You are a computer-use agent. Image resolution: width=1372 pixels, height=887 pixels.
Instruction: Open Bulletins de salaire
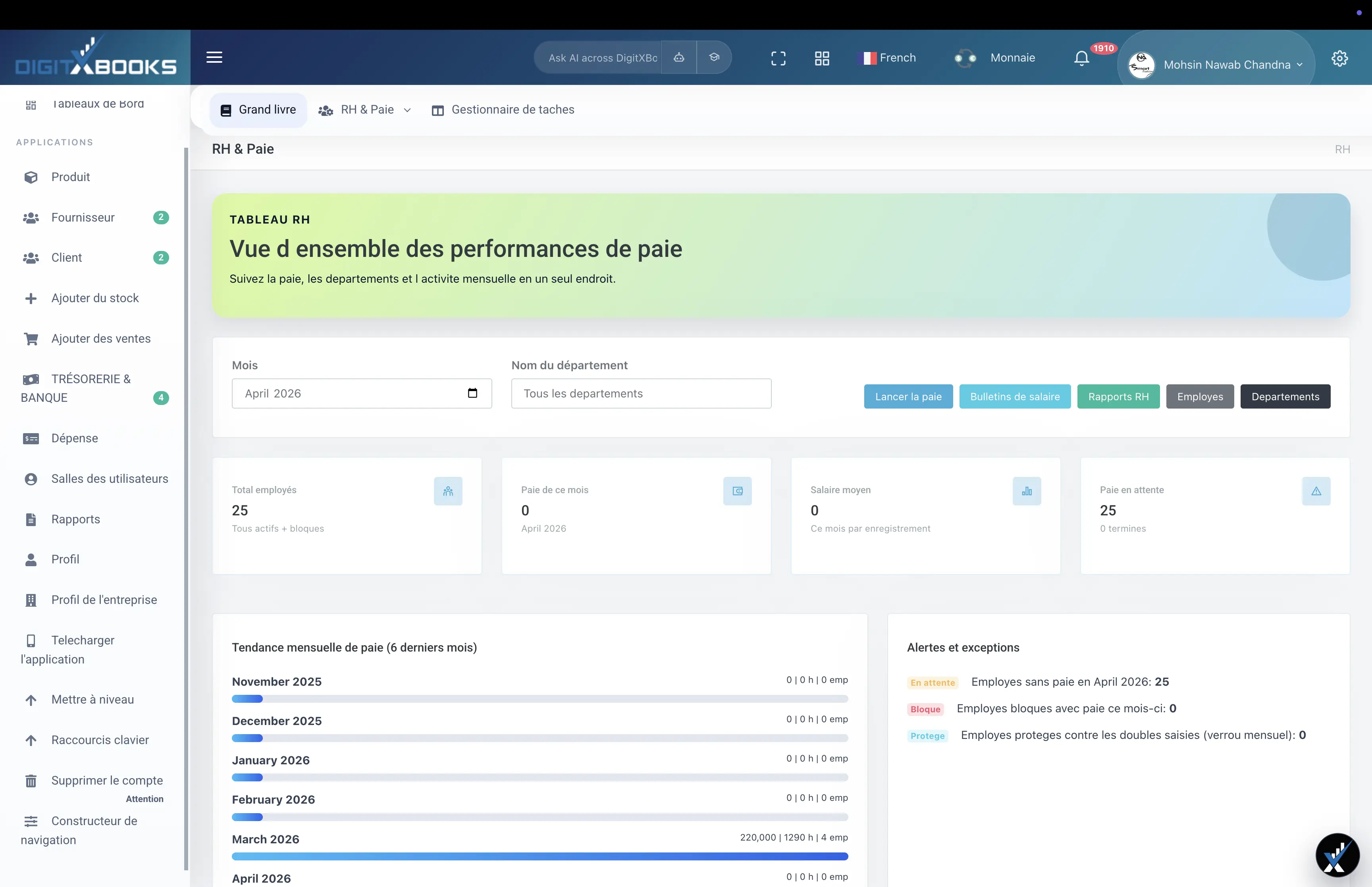click(x=1014, y=396)
